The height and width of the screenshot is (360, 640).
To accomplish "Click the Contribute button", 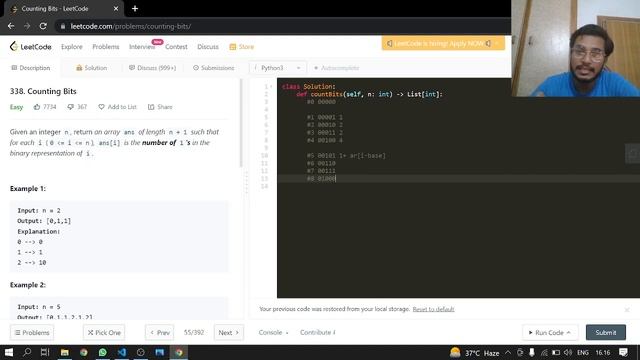I will click(318, 333).
